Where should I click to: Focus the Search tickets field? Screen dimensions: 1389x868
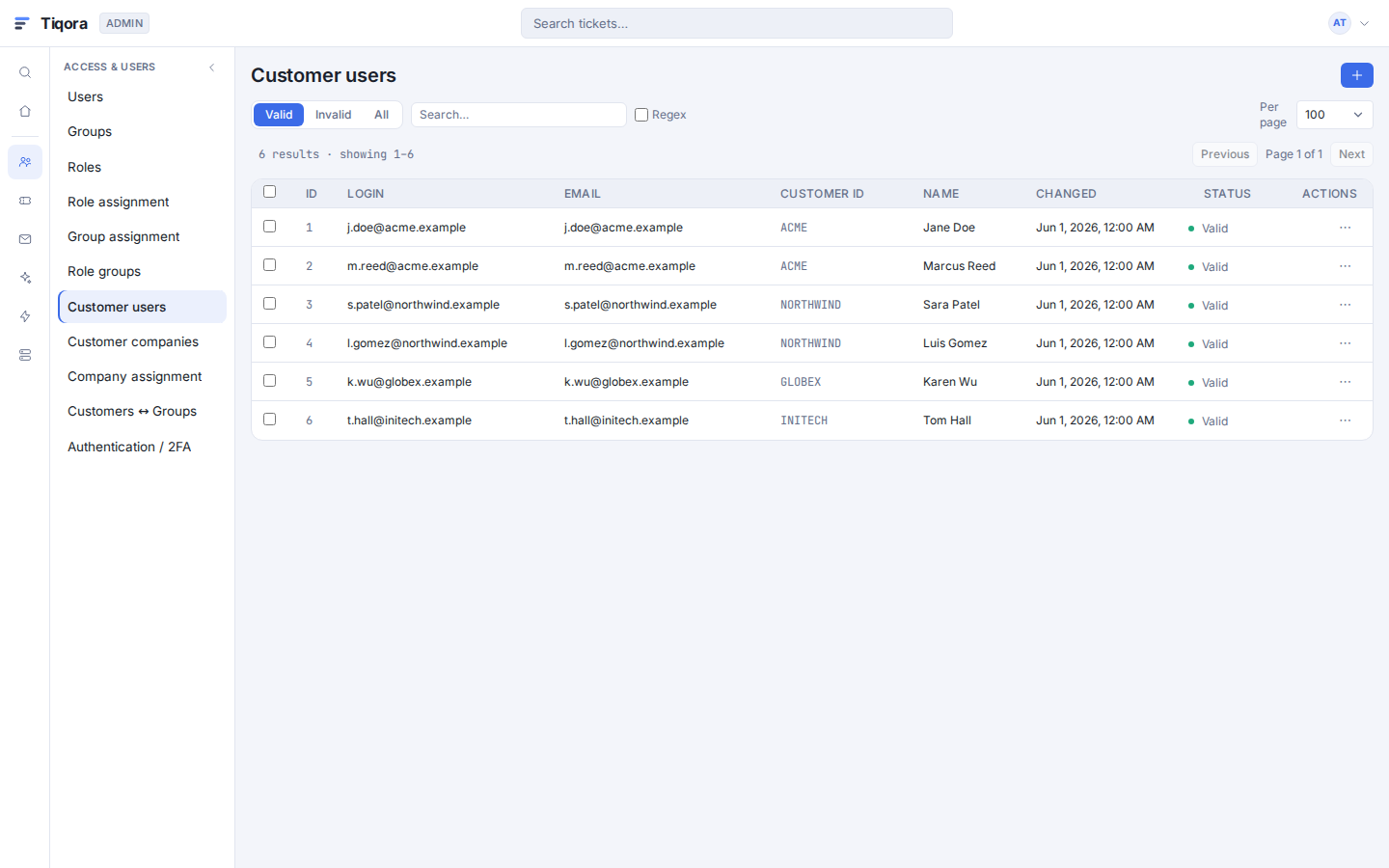coord(737,23)
